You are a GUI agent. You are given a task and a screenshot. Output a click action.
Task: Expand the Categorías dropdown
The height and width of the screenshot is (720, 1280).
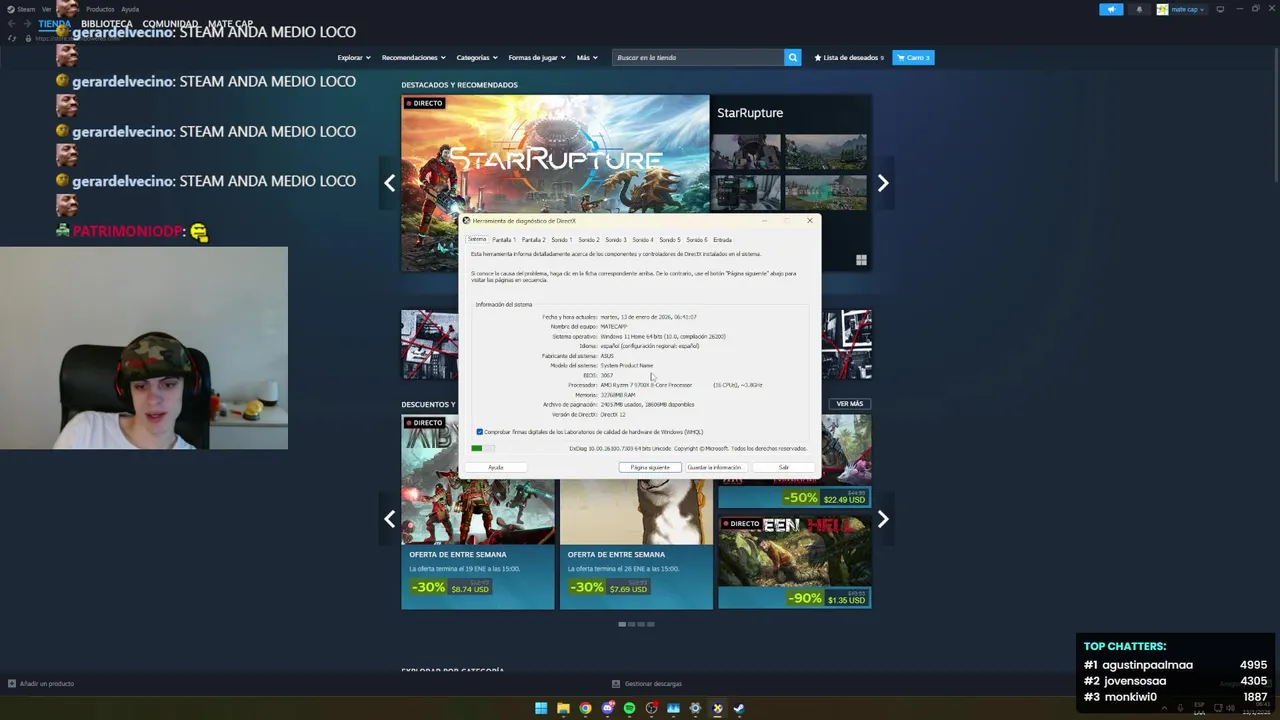tap(477, 57)
